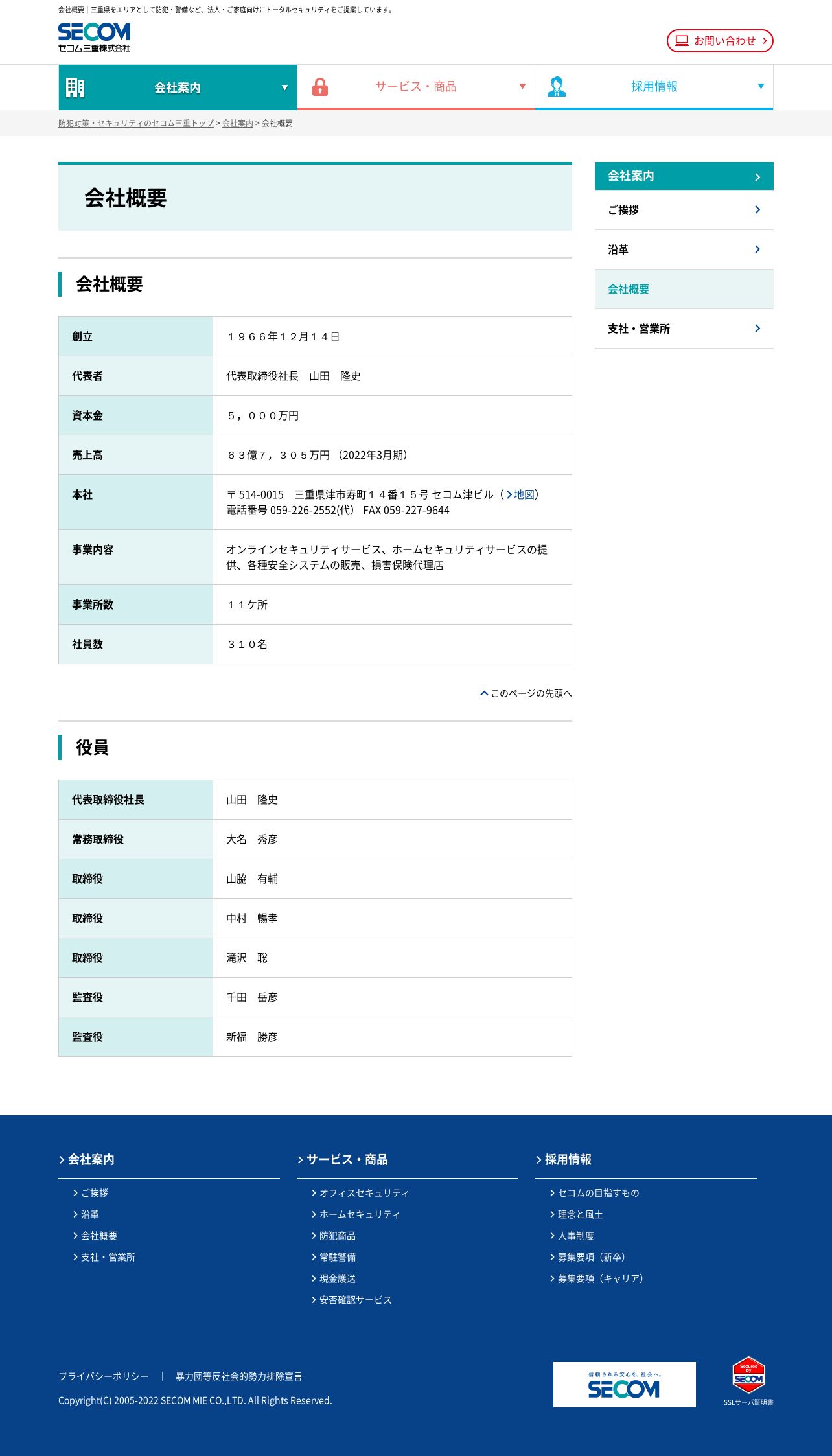Viewport: 832px width, 1456px height.
Task: Open footer 常駐警備 link
Action: (334, 1257)
